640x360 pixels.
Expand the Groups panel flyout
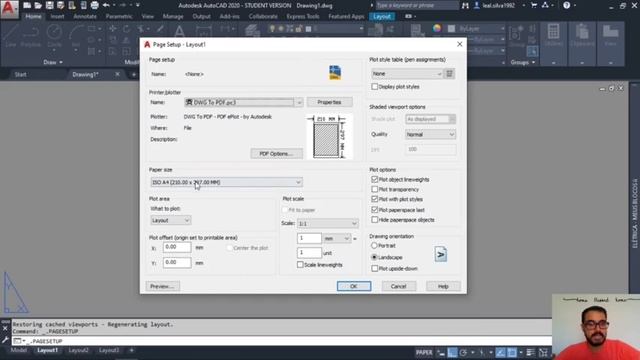[x=523, y=62]
